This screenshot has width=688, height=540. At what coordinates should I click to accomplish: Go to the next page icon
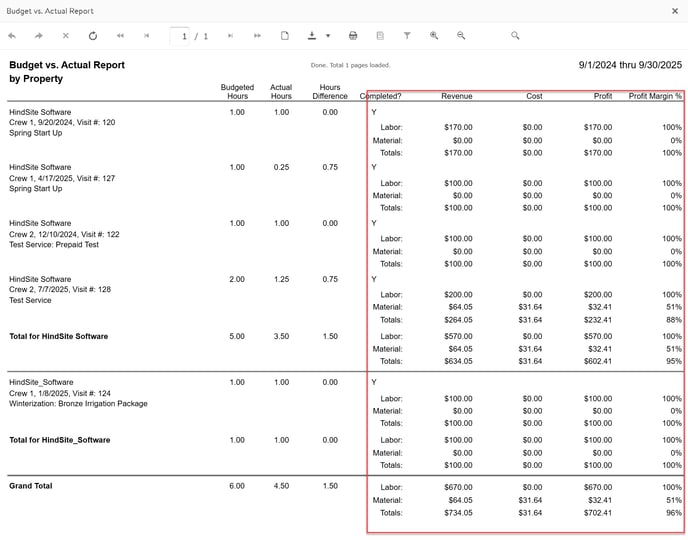click(x=230, y=36)
